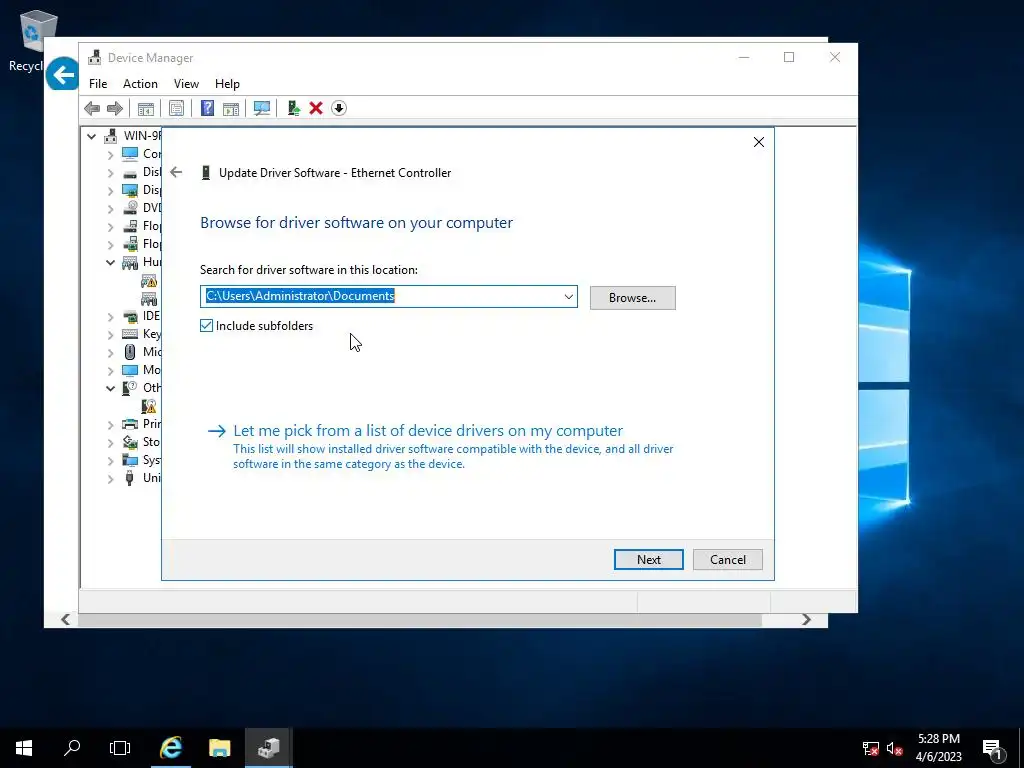Viewport: 1024px width, 768px height.
Task: Select the computer icon next to WIN-9 root node
Action: click(111, 136)
